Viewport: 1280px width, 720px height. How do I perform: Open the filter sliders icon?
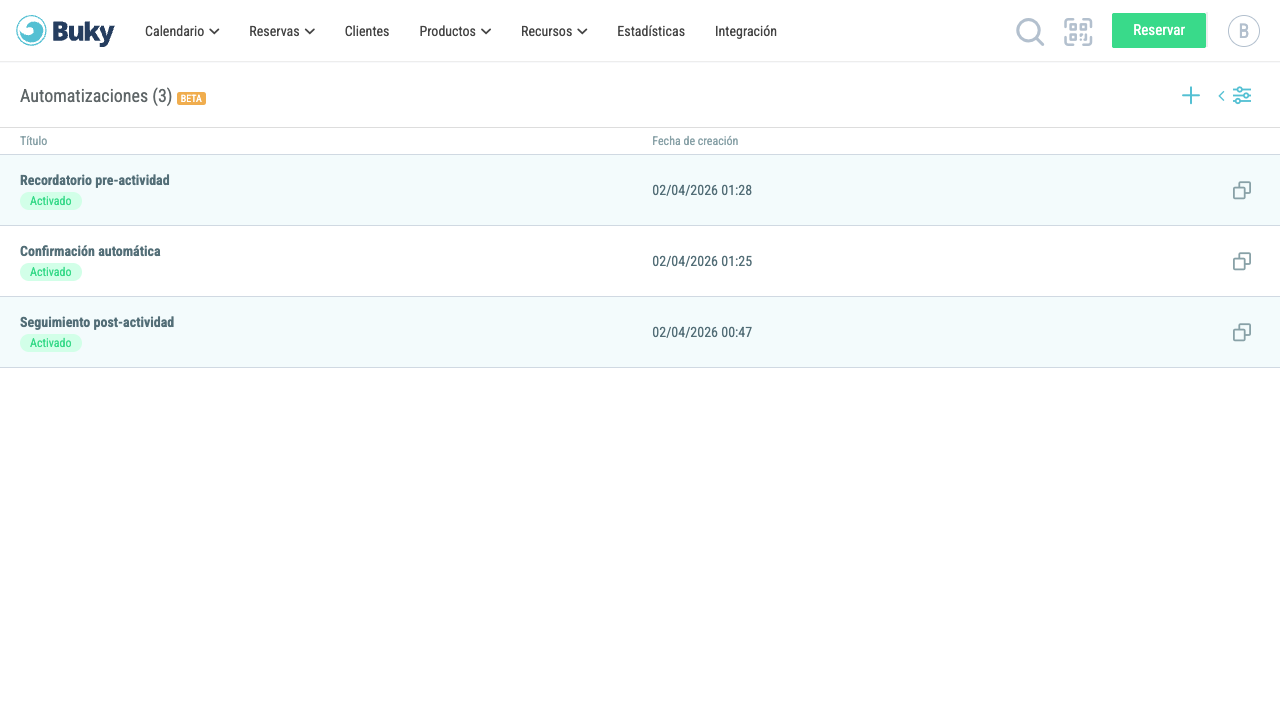pyautogui.click(x=1242, y=96)
